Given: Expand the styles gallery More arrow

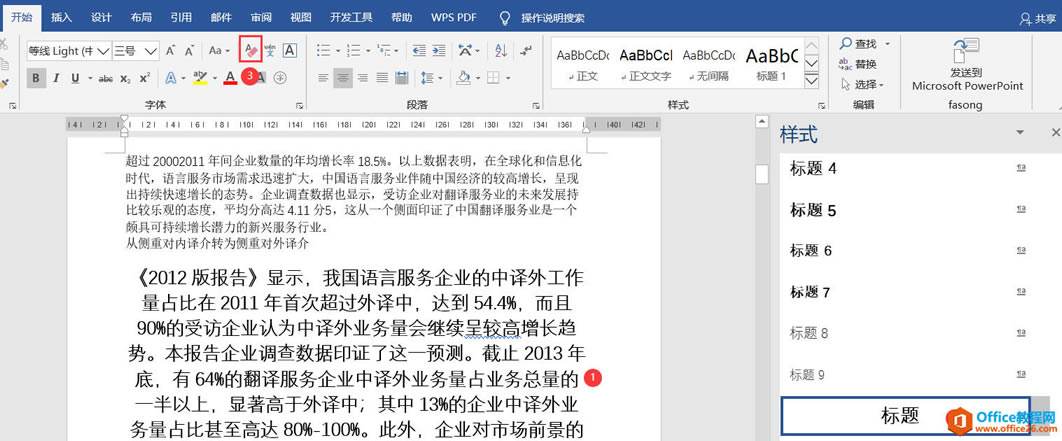Looking at the screenshot, I should click(811, 82).
